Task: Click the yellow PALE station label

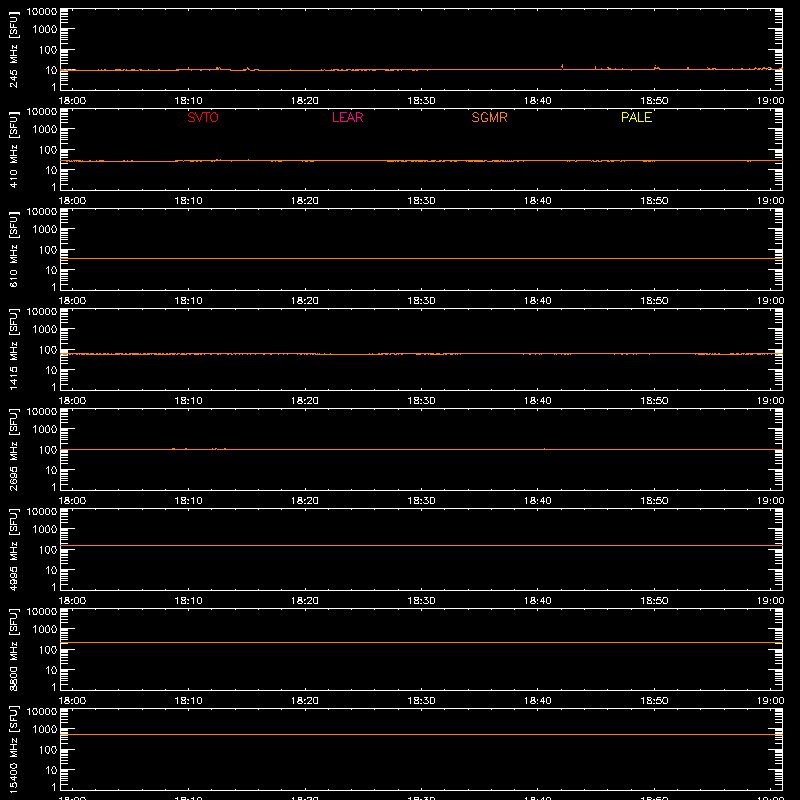Action: (636, 117)
